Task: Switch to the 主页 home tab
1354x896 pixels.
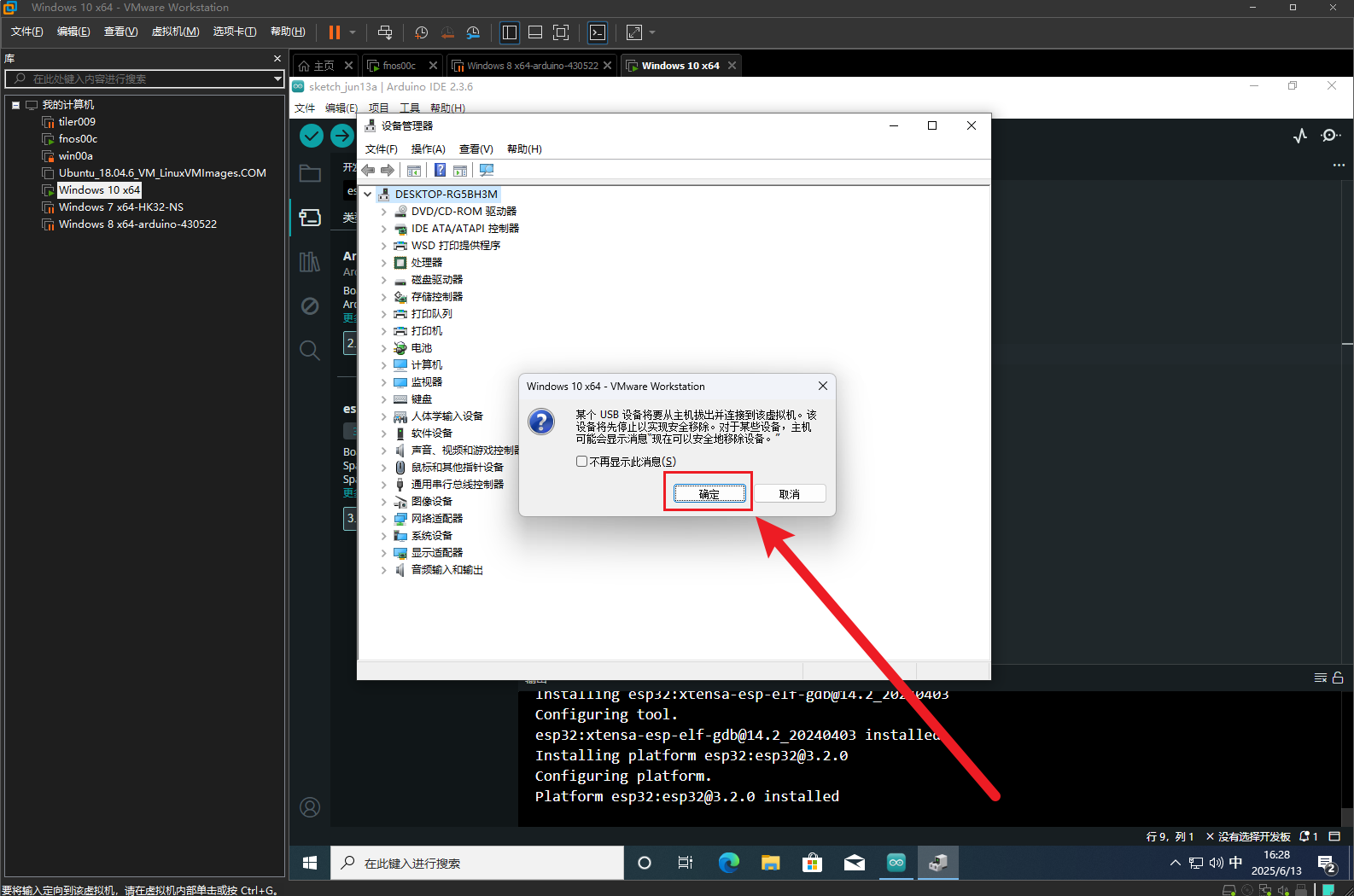Action: (x=324, y=66)
